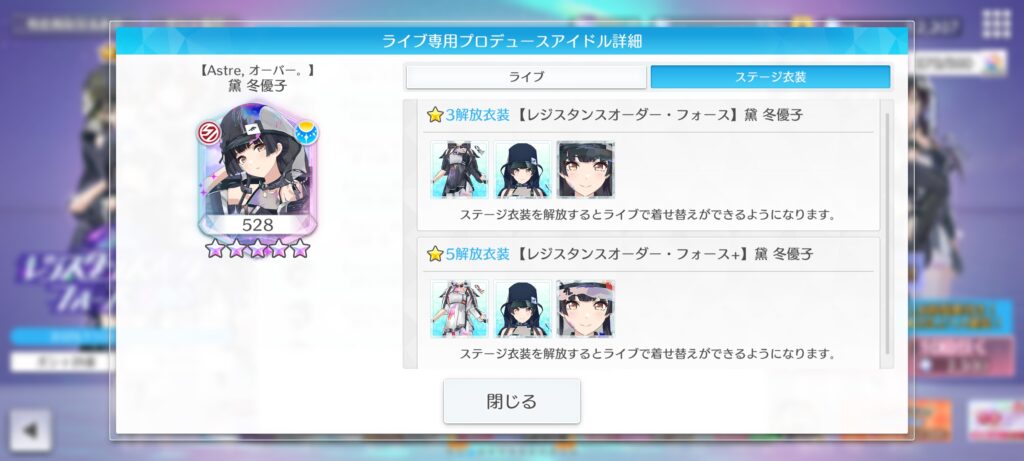Open the grid menu icon at top right
The width and height of the screenshot is (1024, 461).
[x=997, y=24]
